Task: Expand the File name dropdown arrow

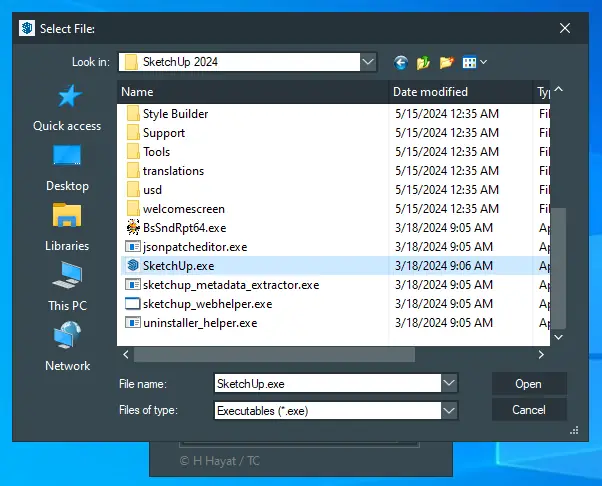Action: point(449,383)
